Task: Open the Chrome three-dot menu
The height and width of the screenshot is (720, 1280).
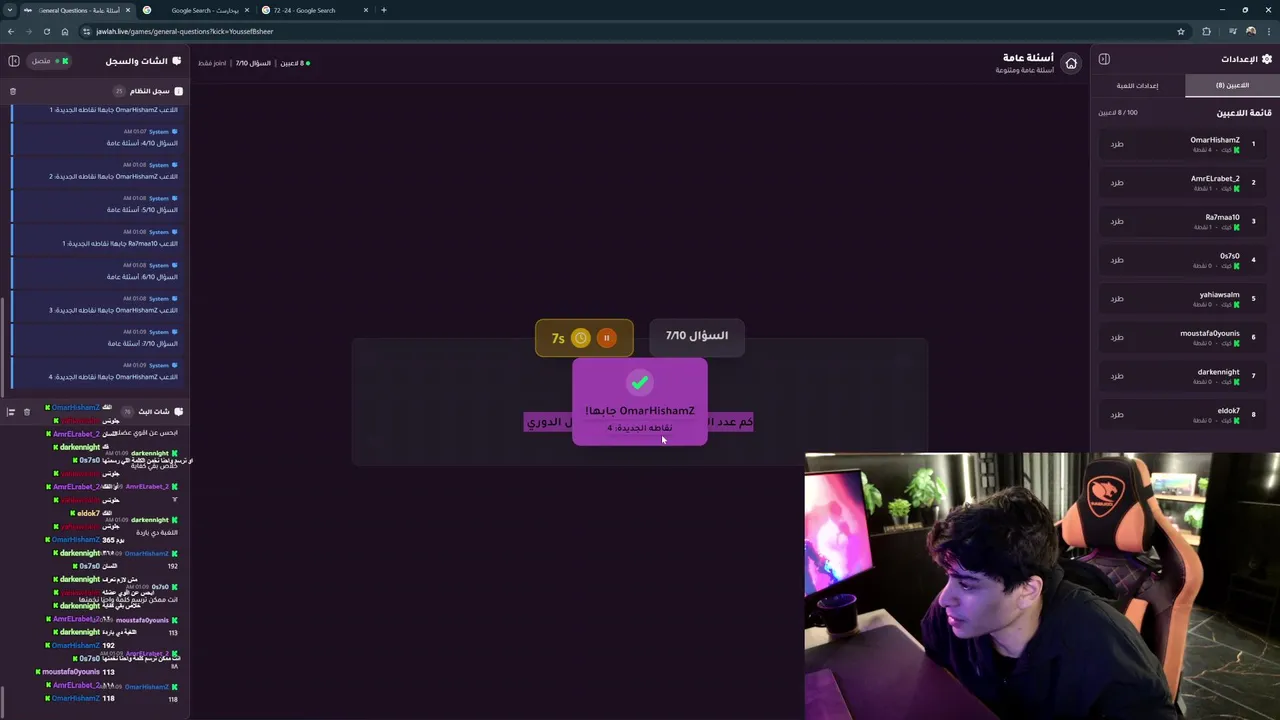Action: coord(1269,31)
